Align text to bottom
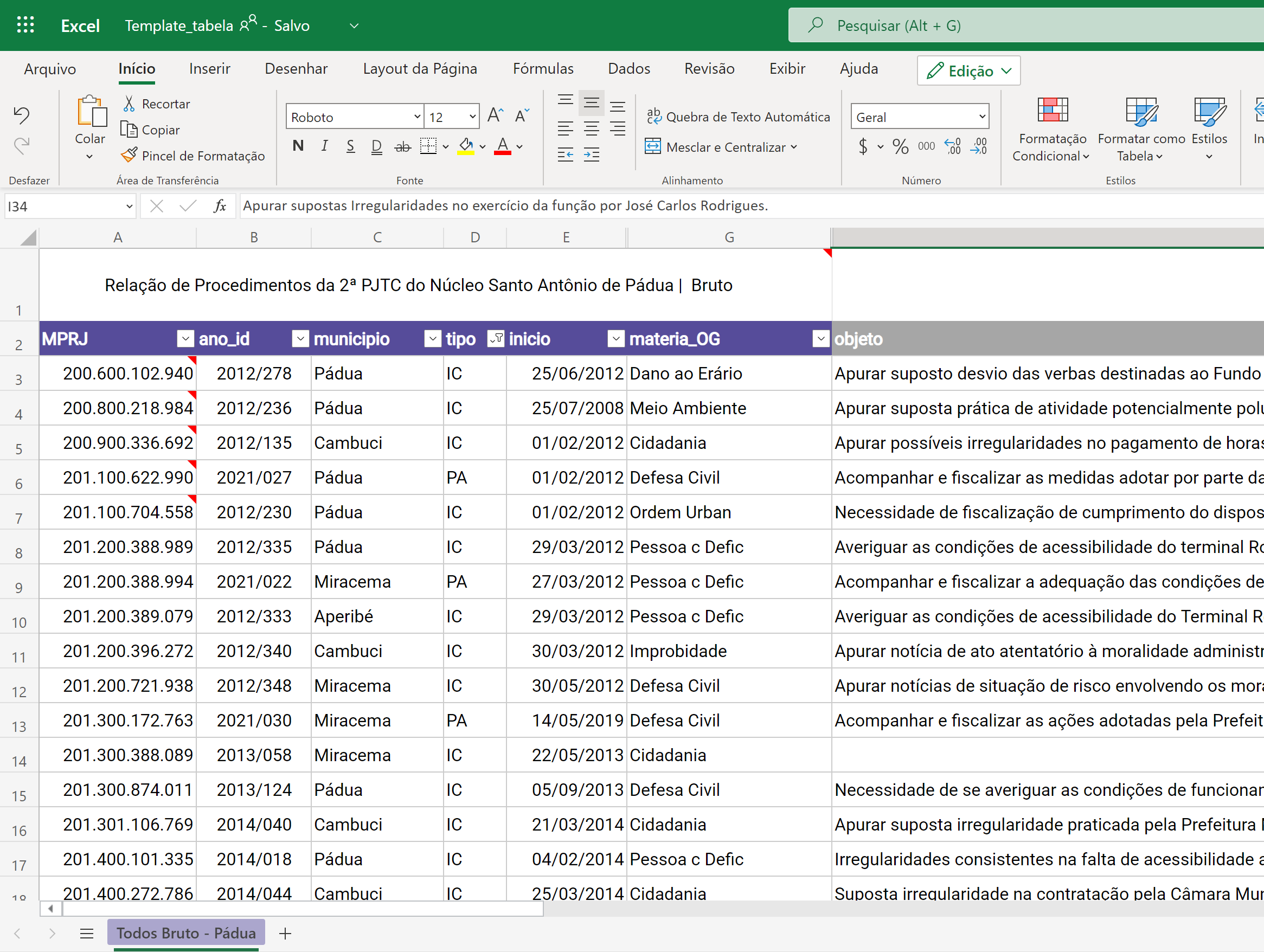This screenshot has width=1264, height=952. (617, 105)
